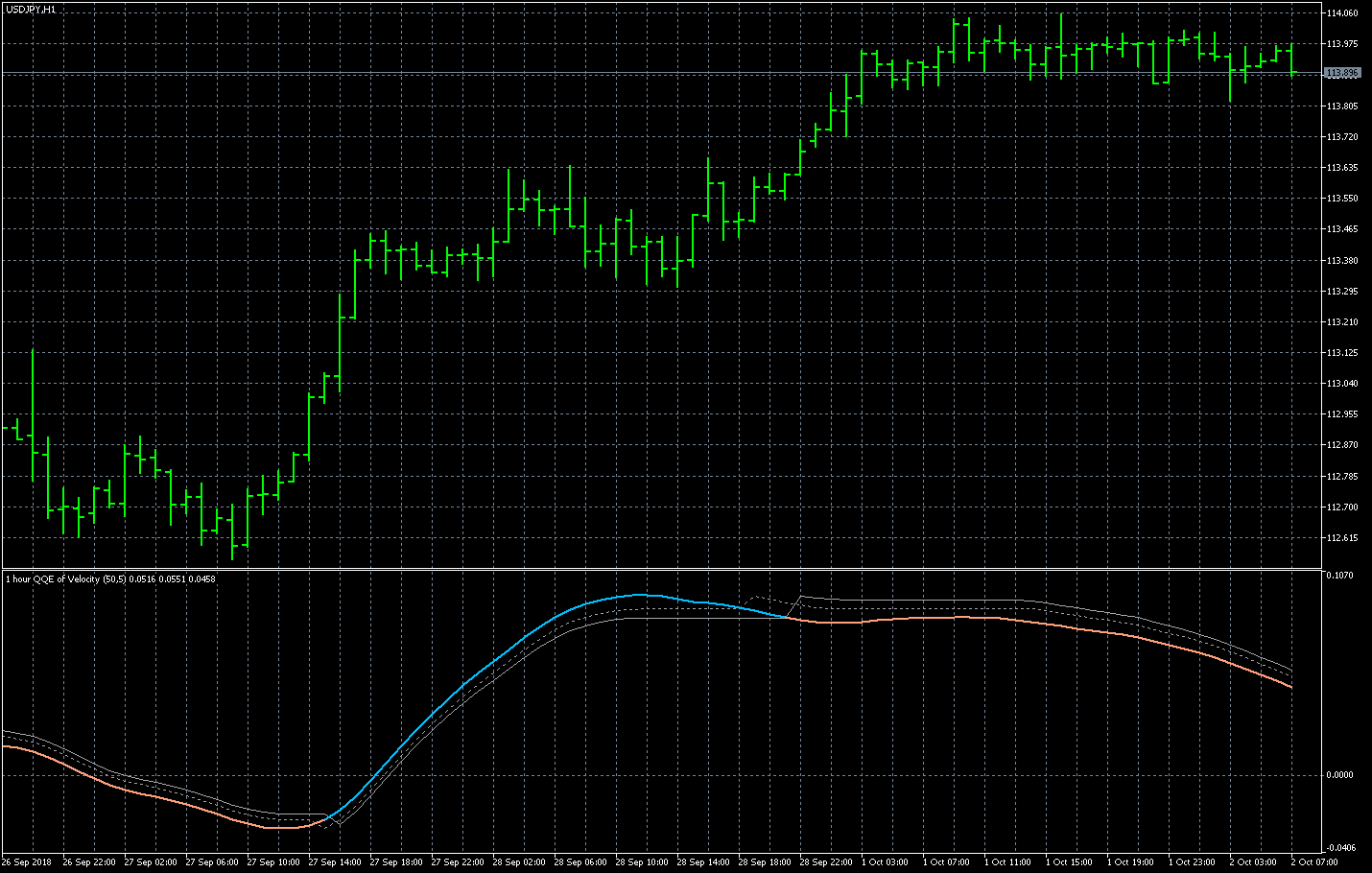Image resolution: width=1372 pixels, height=873 pixels.
Task: Click the 112.615 price axis label
Action: [x=1342, y=538]
